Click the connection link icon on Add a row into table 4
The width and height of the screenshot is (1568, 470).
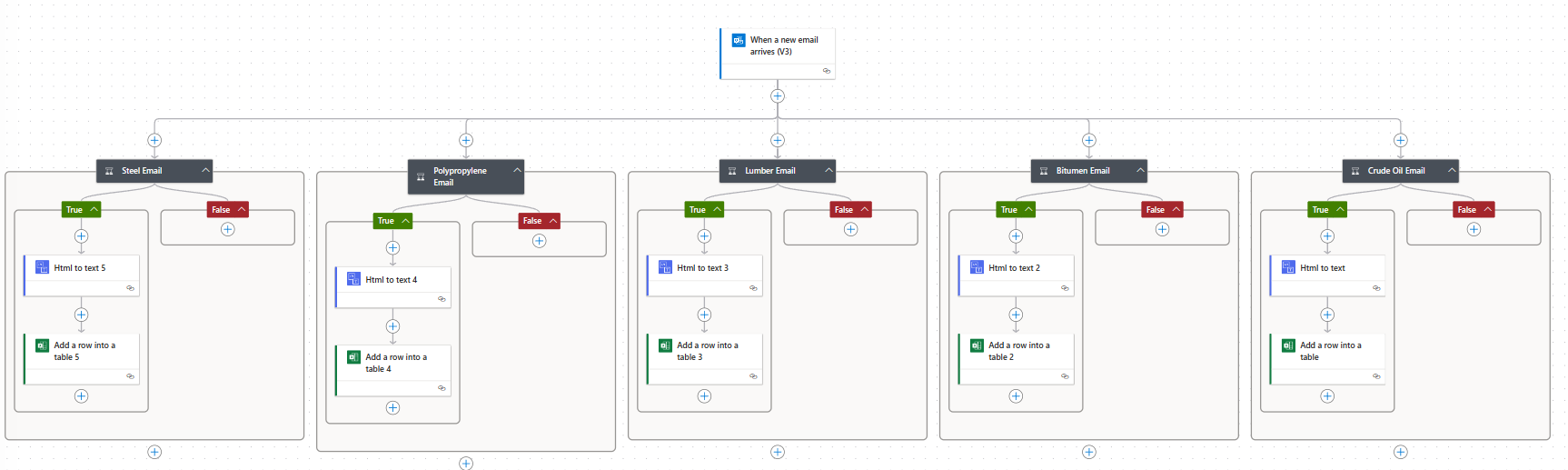click(442, 387)
